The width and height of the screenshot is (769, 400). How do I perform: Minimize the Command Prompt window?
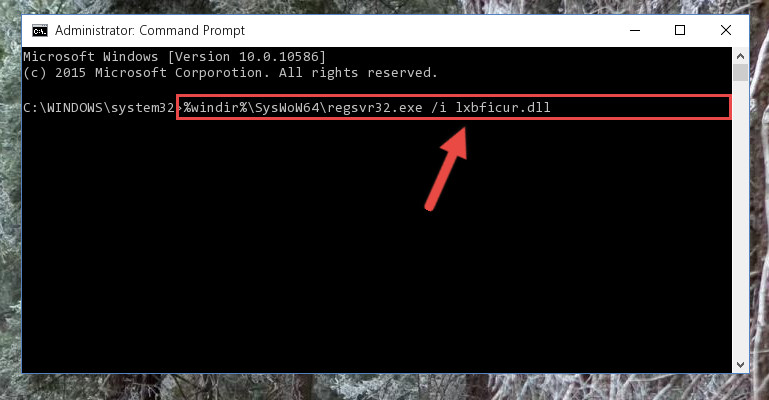coord(635,30)
